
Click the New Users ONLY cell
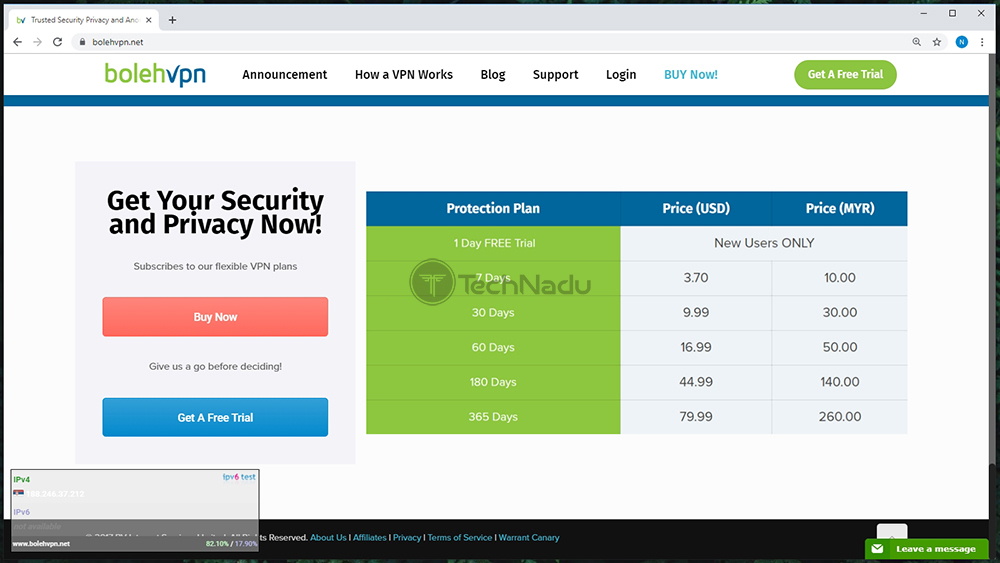tap(764, 244)
